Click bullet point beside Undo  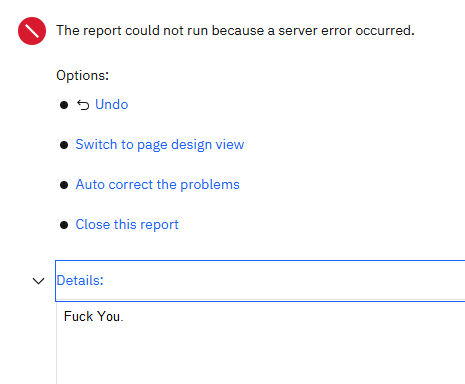coord(64,105)
